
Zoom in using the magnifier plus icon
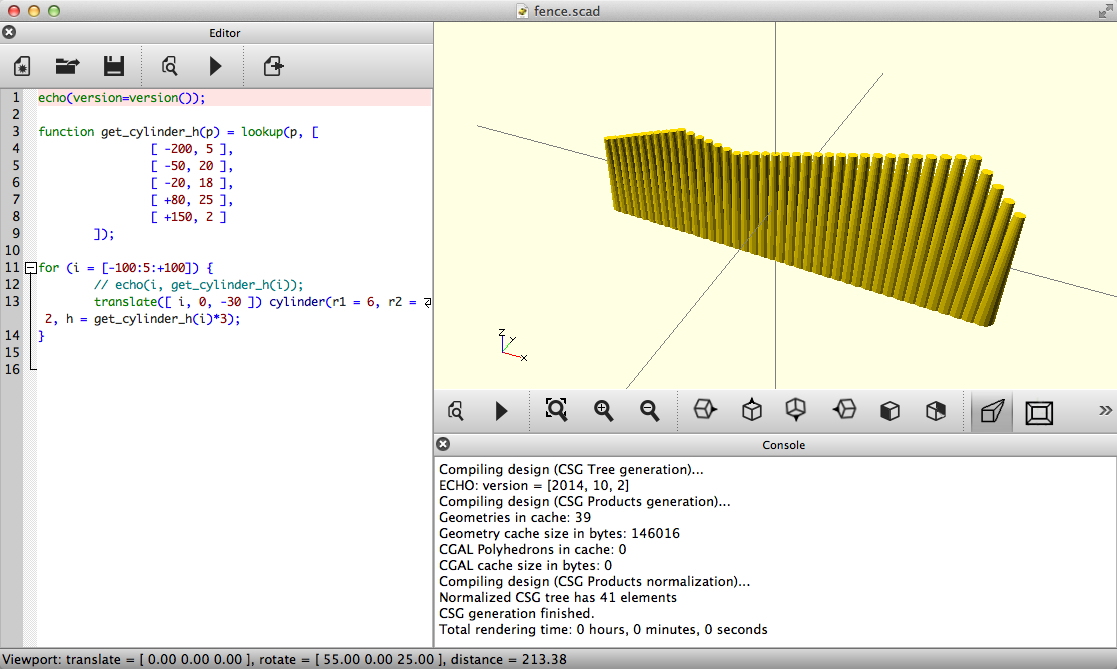pos(603,410)
